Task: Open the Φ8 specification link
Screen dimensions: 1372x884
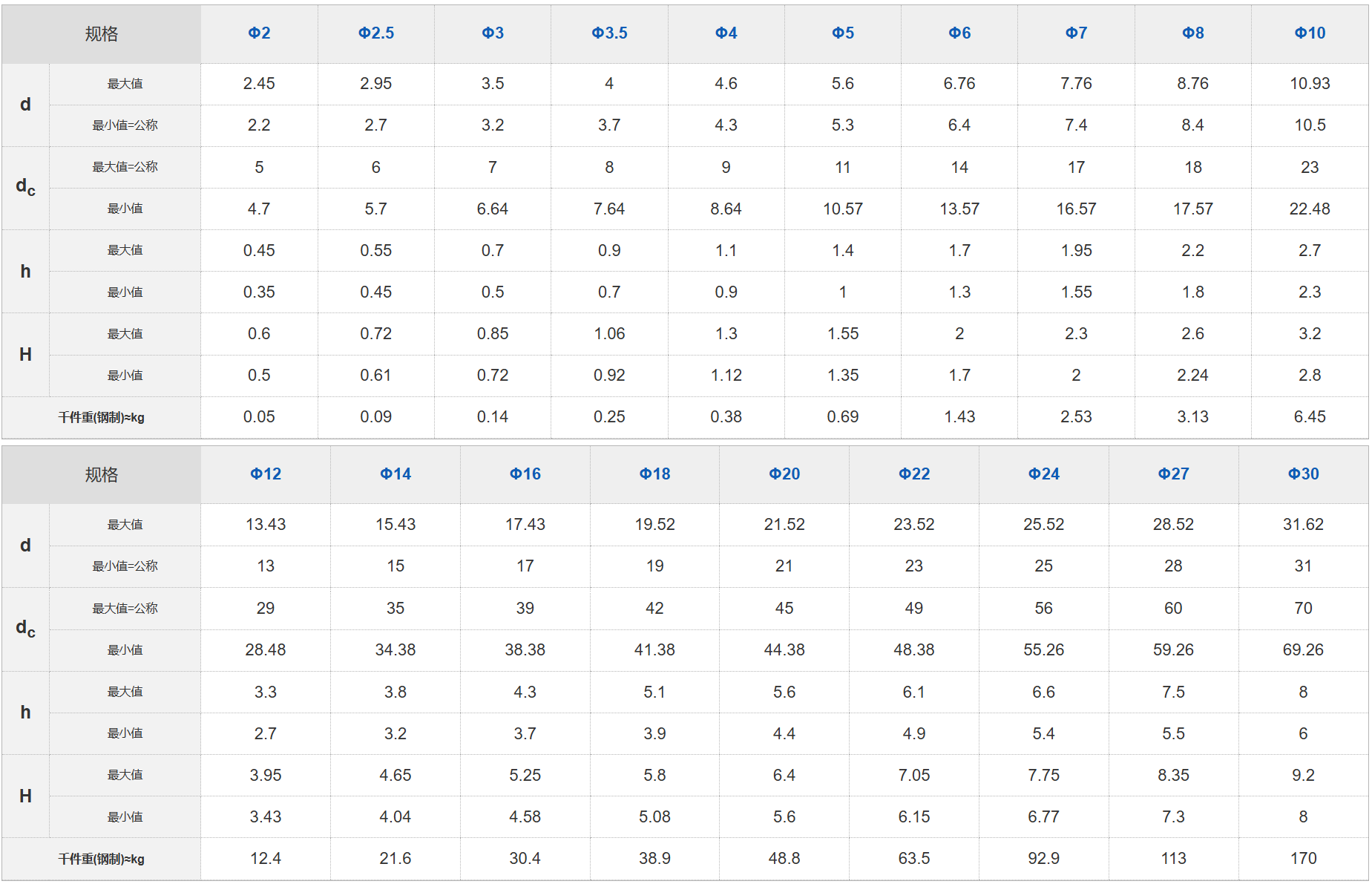Action: [1192, 33]
